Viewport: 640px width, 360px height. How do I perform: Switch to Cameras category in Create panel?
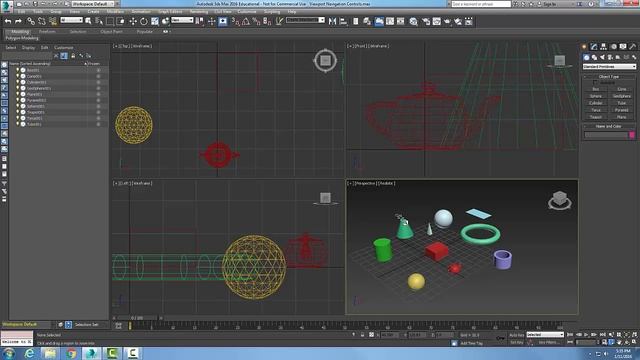point(610,57)
